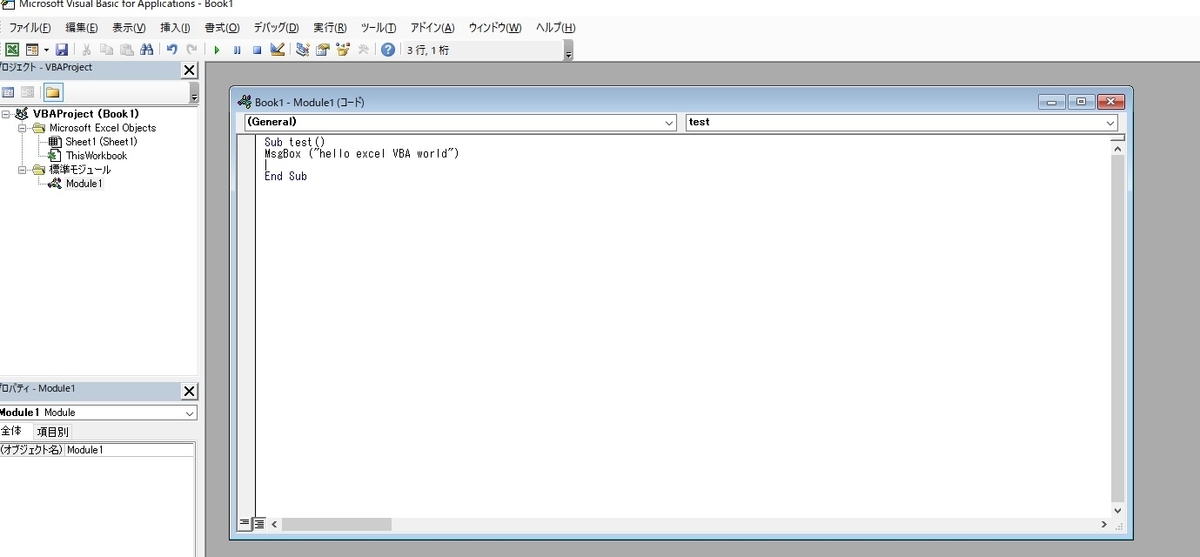Select Module1 in project tree
This screenshot has width=1200, height=557.
click(x=84, y=184)
